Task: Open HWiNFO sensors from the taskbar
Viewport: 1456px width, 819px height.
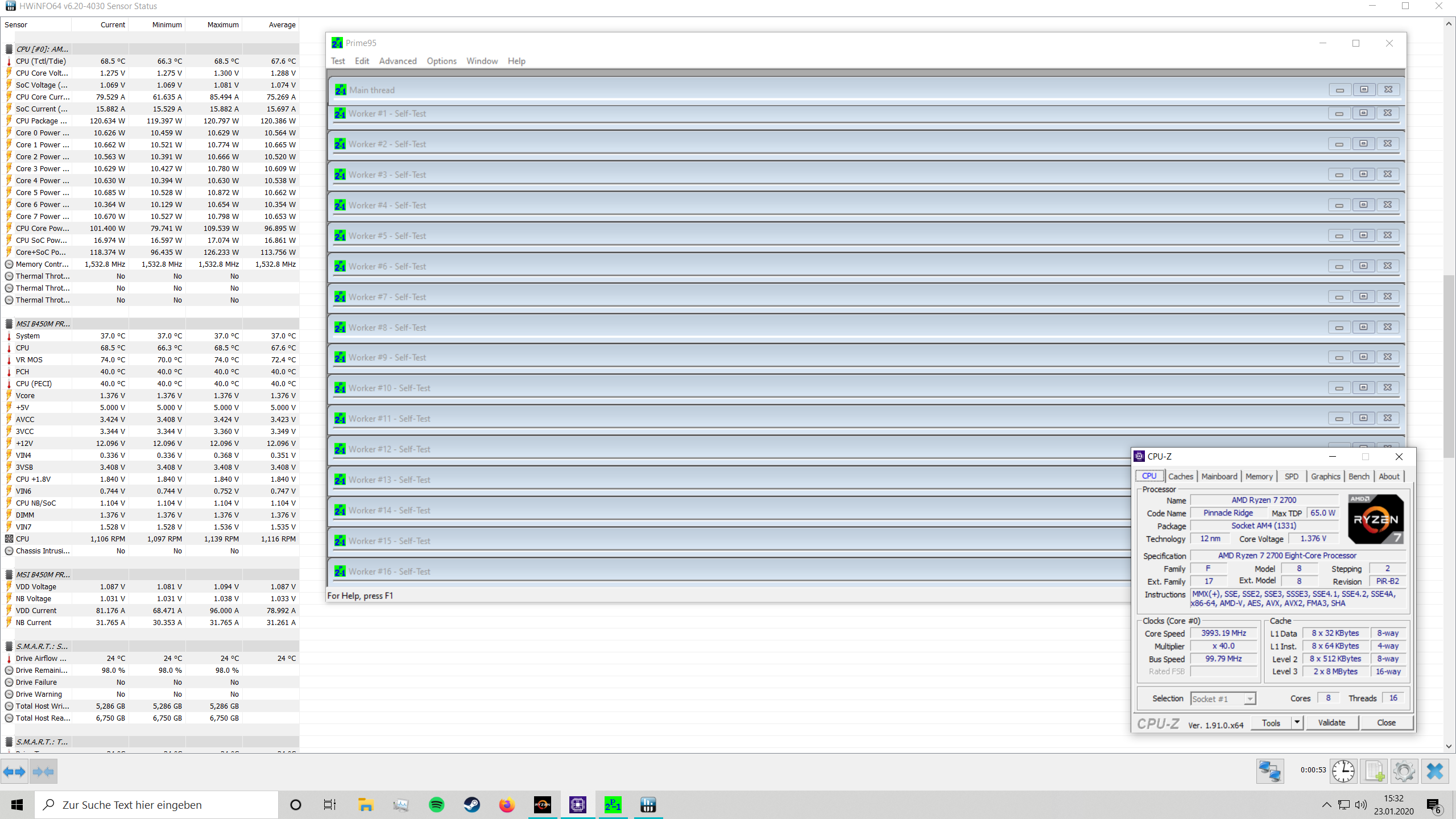Action: coord(648,805)
